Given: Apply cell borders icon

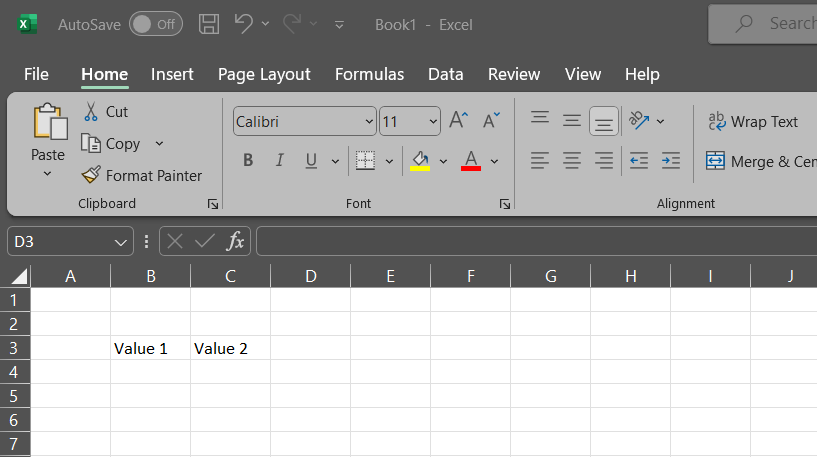Looking at the screenshot, I should tap(365, 160).
